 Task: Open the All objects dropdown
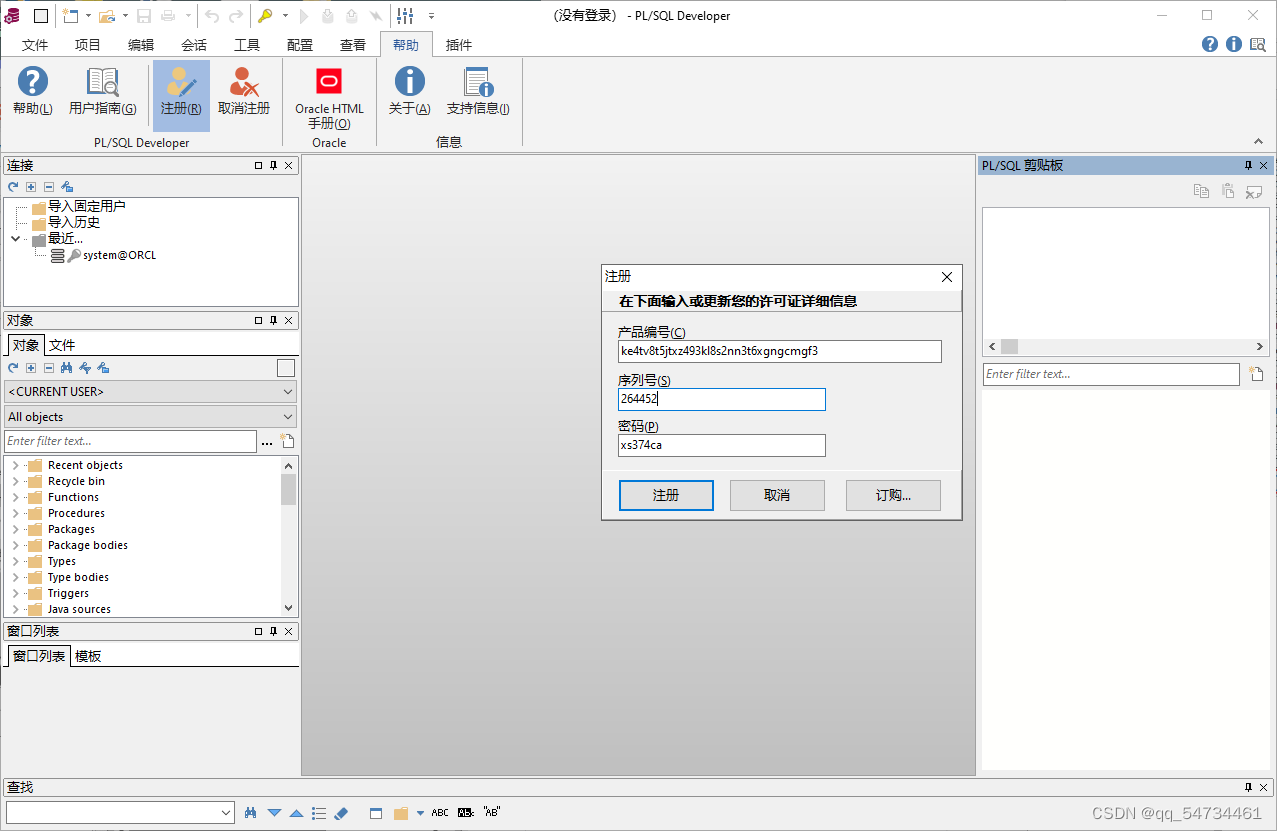pos(151,417)
